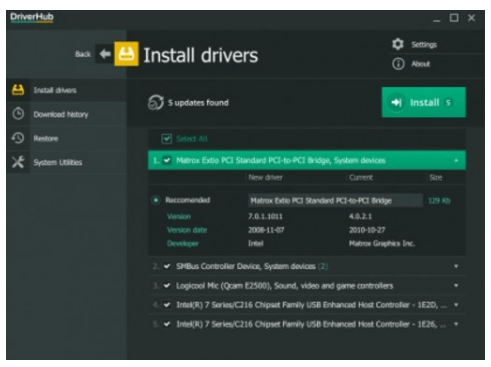The height and width of the screenshot is (367, 491).
Task: Click the About label
Action: [421, 64]
